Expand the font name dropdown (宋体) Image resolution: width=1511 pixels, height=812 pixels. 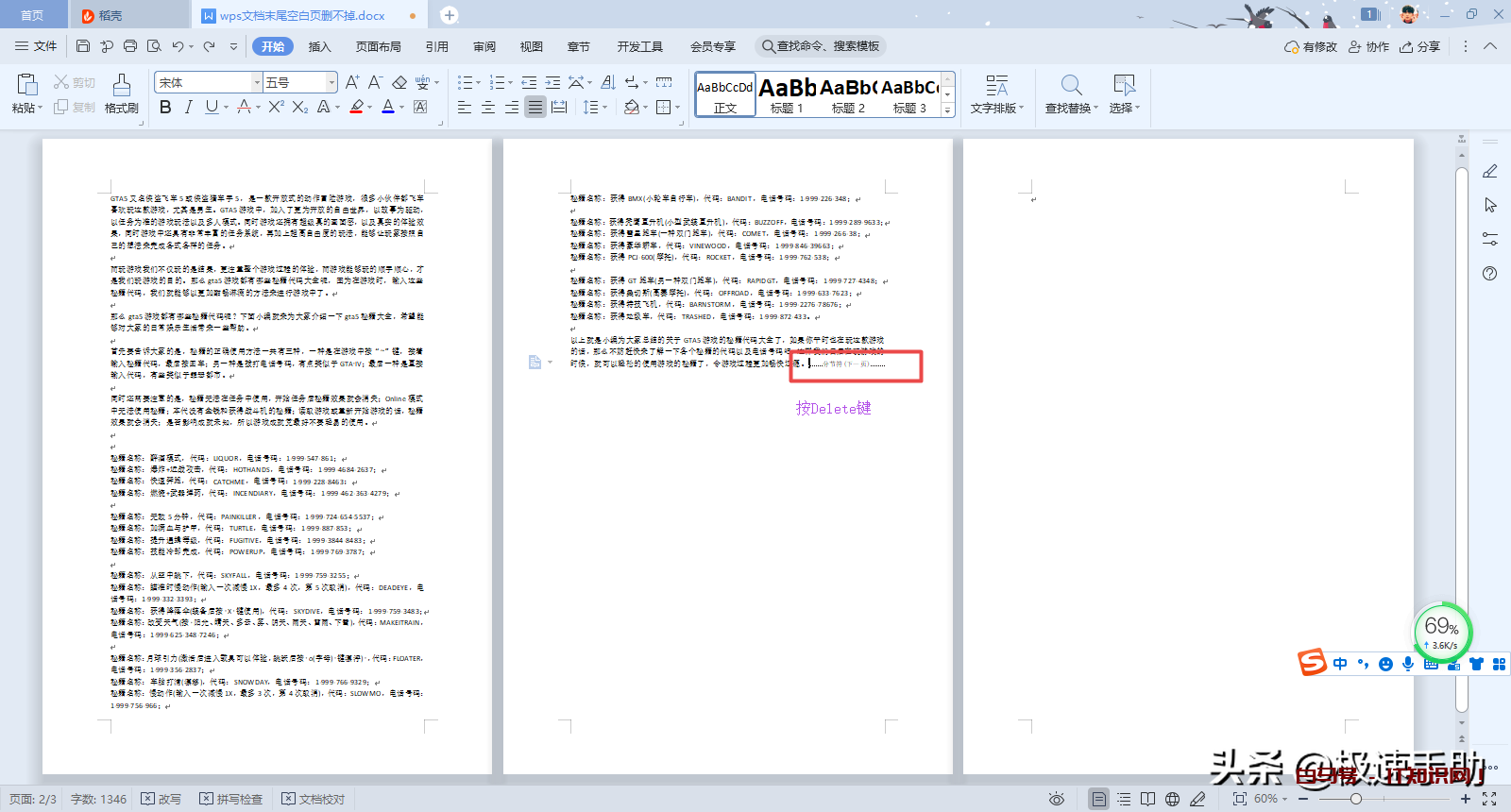[x=256, y=83]
